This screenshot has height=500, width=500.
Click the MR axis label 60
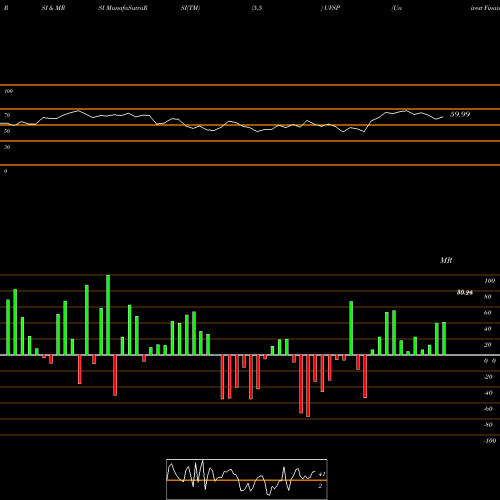[488, 313]
